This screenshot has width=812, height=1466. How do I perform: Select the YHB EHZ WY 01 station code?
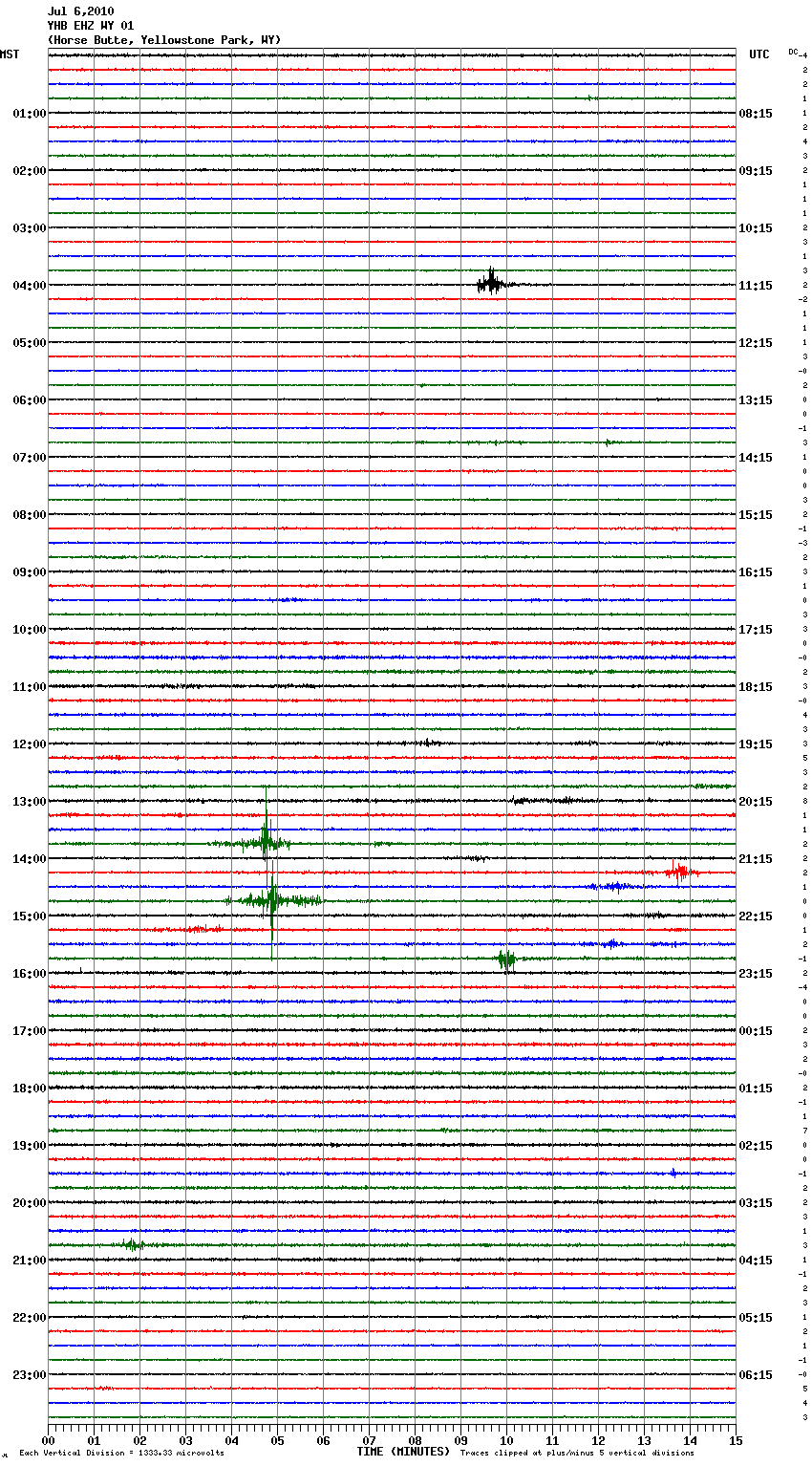pos(90,26)
